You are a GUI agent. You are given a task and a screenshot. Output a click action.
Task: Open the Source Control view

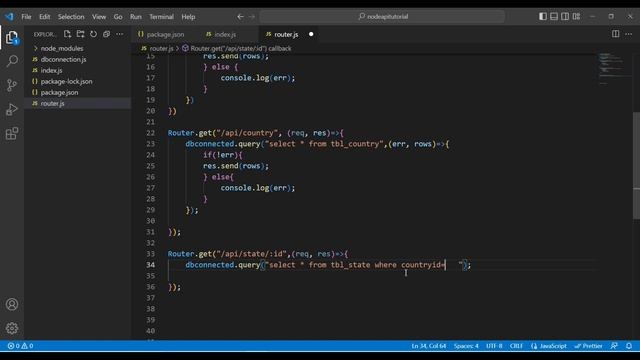[12, 85]
